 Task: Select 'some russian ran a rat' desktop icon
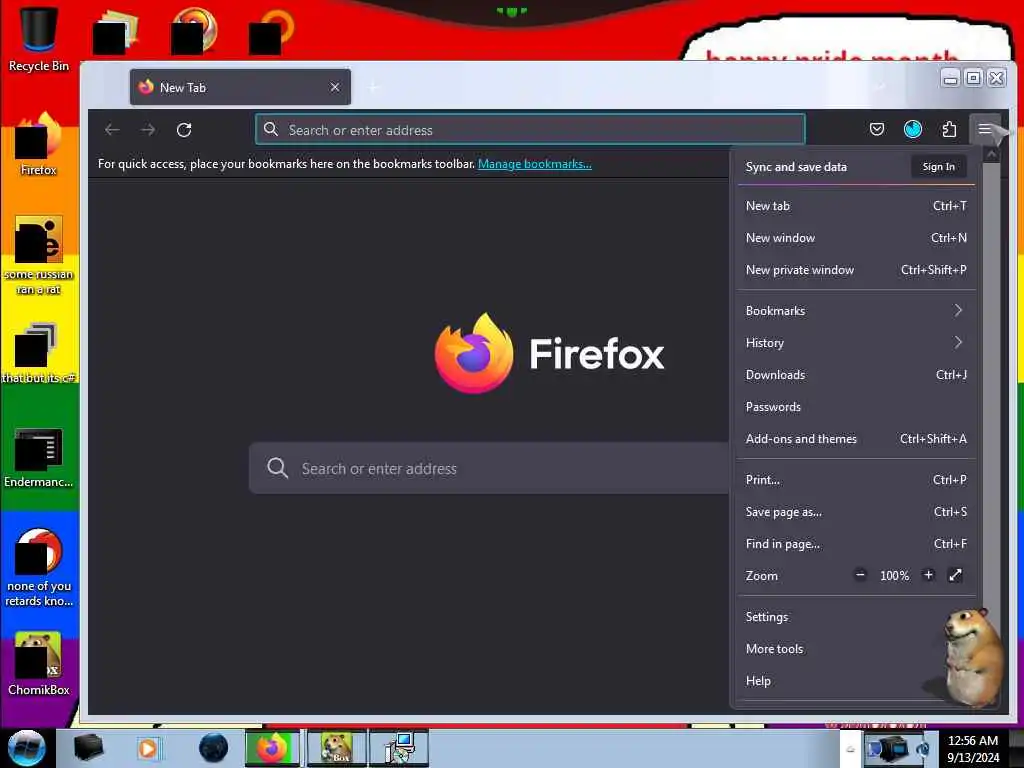pos(39,255)
